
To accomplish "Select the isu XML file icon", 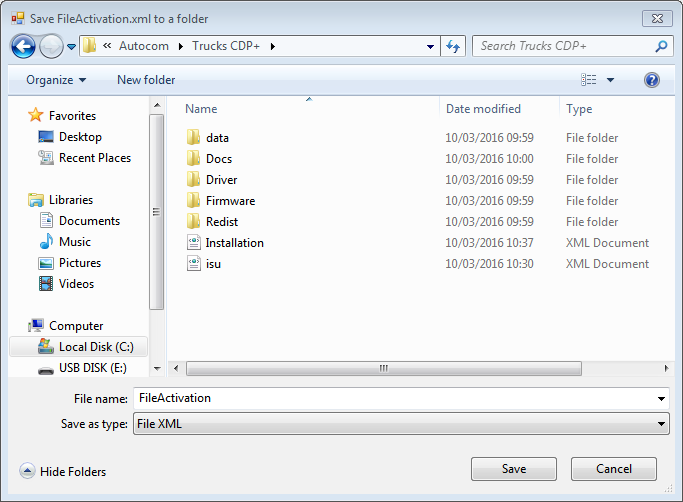I will click(194, 263).
